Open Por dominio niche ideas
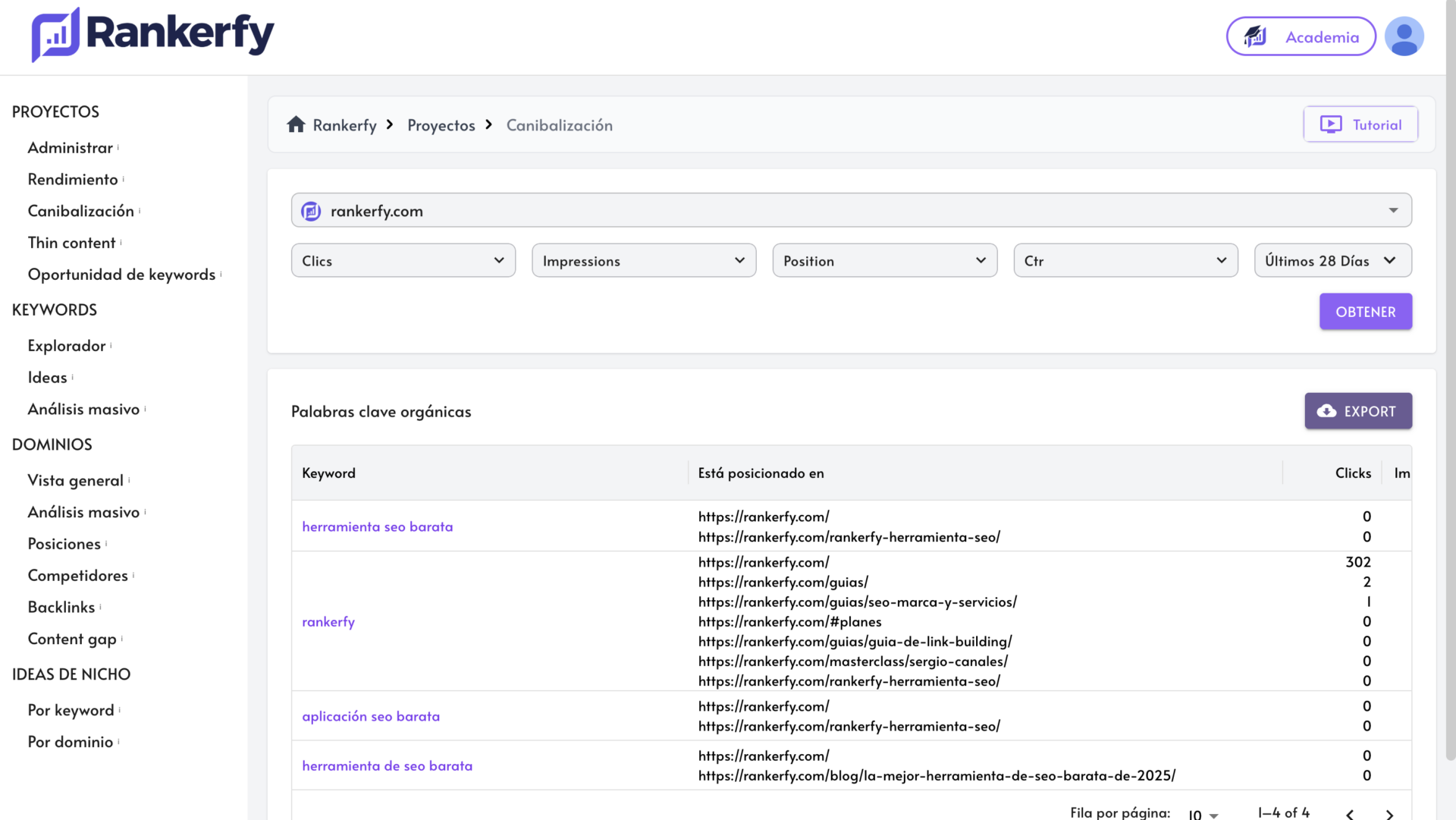This screenshot has height=820, width=1456. 71,742
